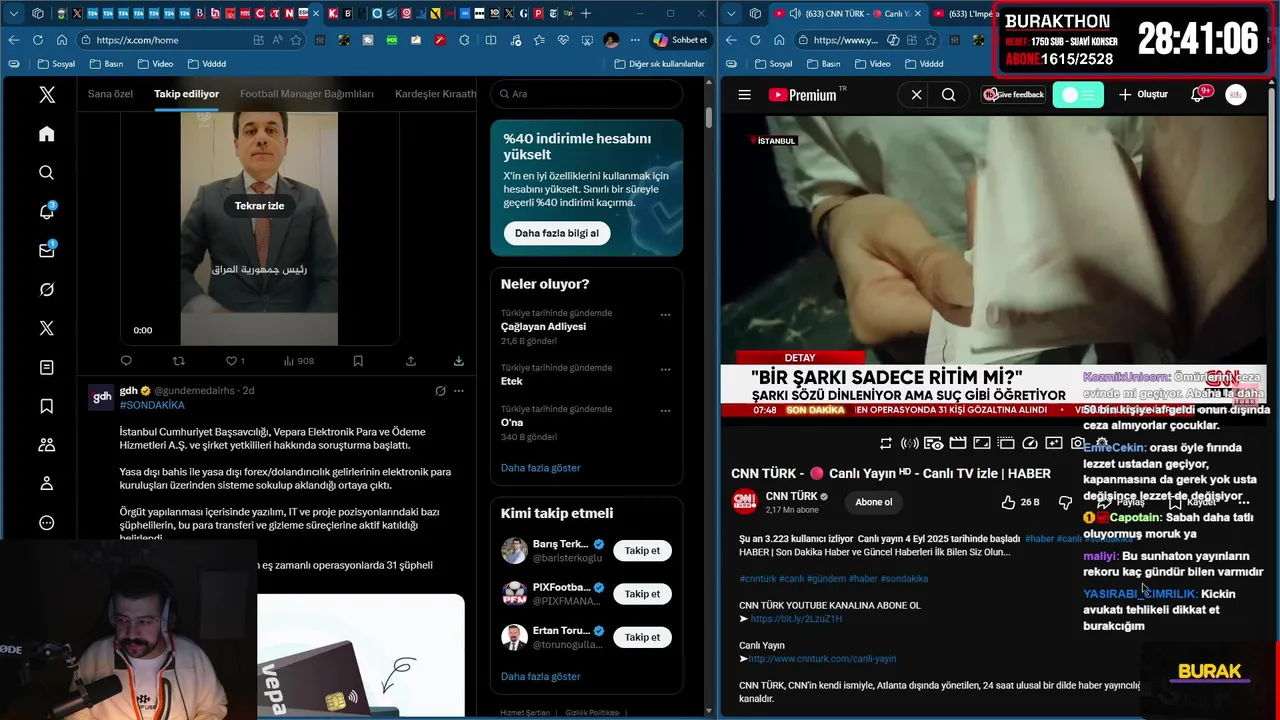
Task: Reply to the video tweet
Action: [x=126, y=361]
